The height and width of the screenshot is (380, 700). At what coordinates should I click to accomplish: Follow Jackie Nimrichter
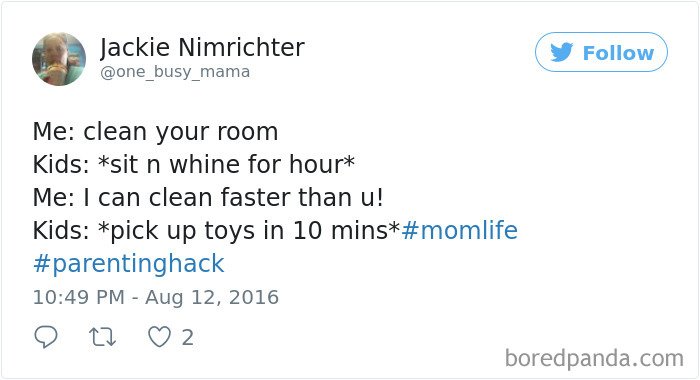pos(601,52)
